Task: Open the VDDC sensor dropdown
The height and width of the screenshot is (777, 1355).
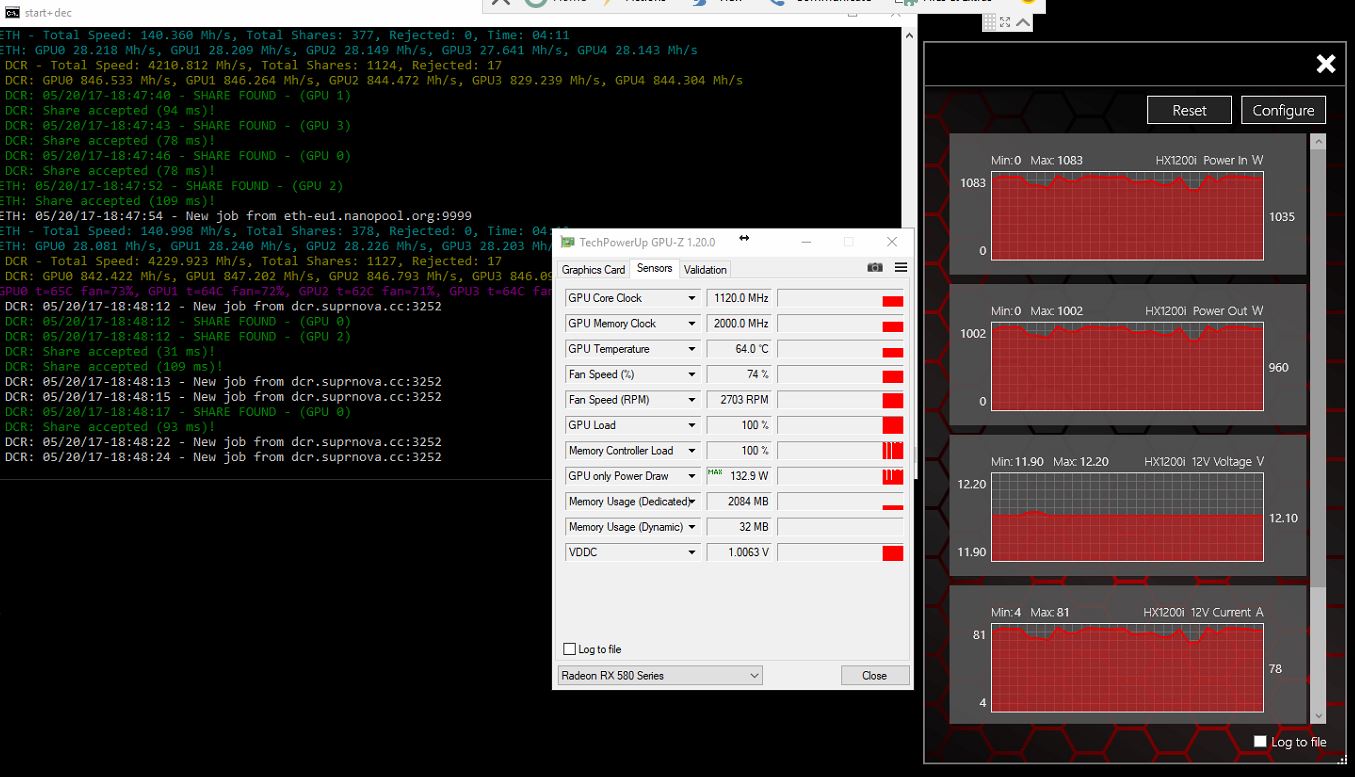Action: [691, 552]
